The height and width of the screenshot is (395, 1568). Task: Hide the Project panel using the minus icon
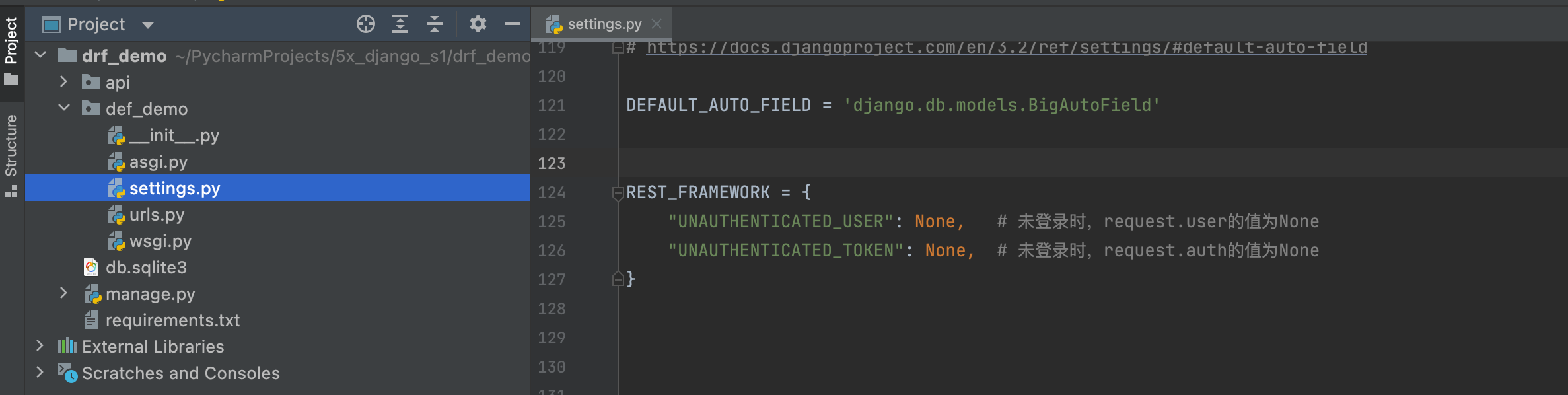[x=512, y=24]
